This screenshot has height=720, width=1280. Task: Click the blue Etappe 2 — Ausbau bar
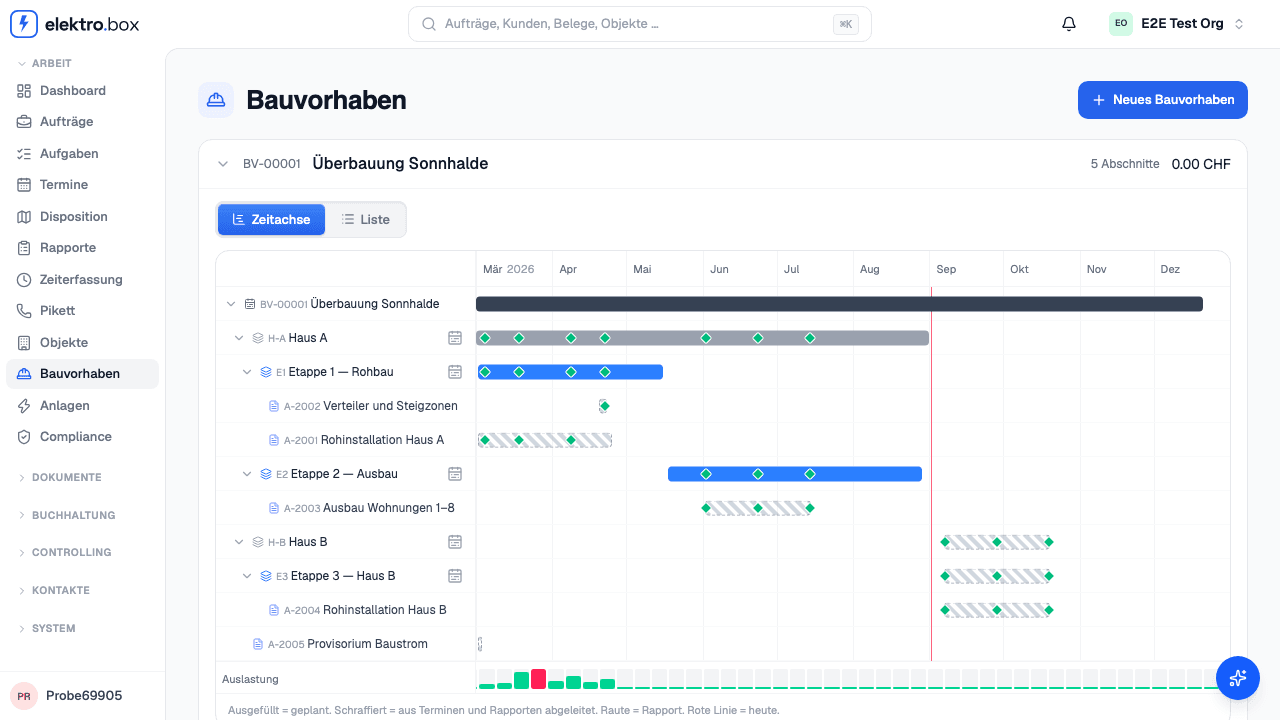(x=795, y=474)
